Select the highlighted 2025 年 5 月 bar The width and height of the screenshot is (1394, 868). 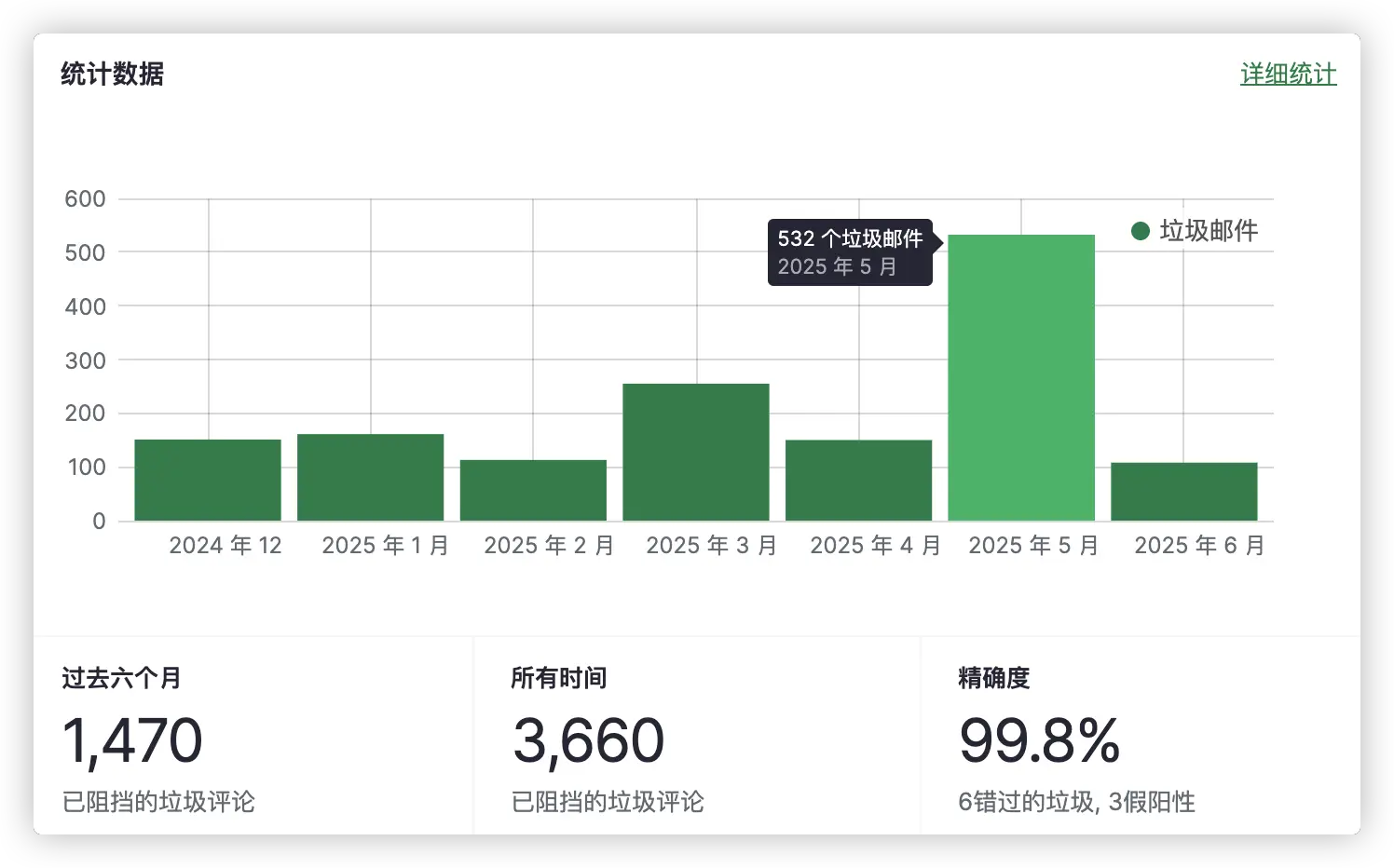(x=1021, y=377)
